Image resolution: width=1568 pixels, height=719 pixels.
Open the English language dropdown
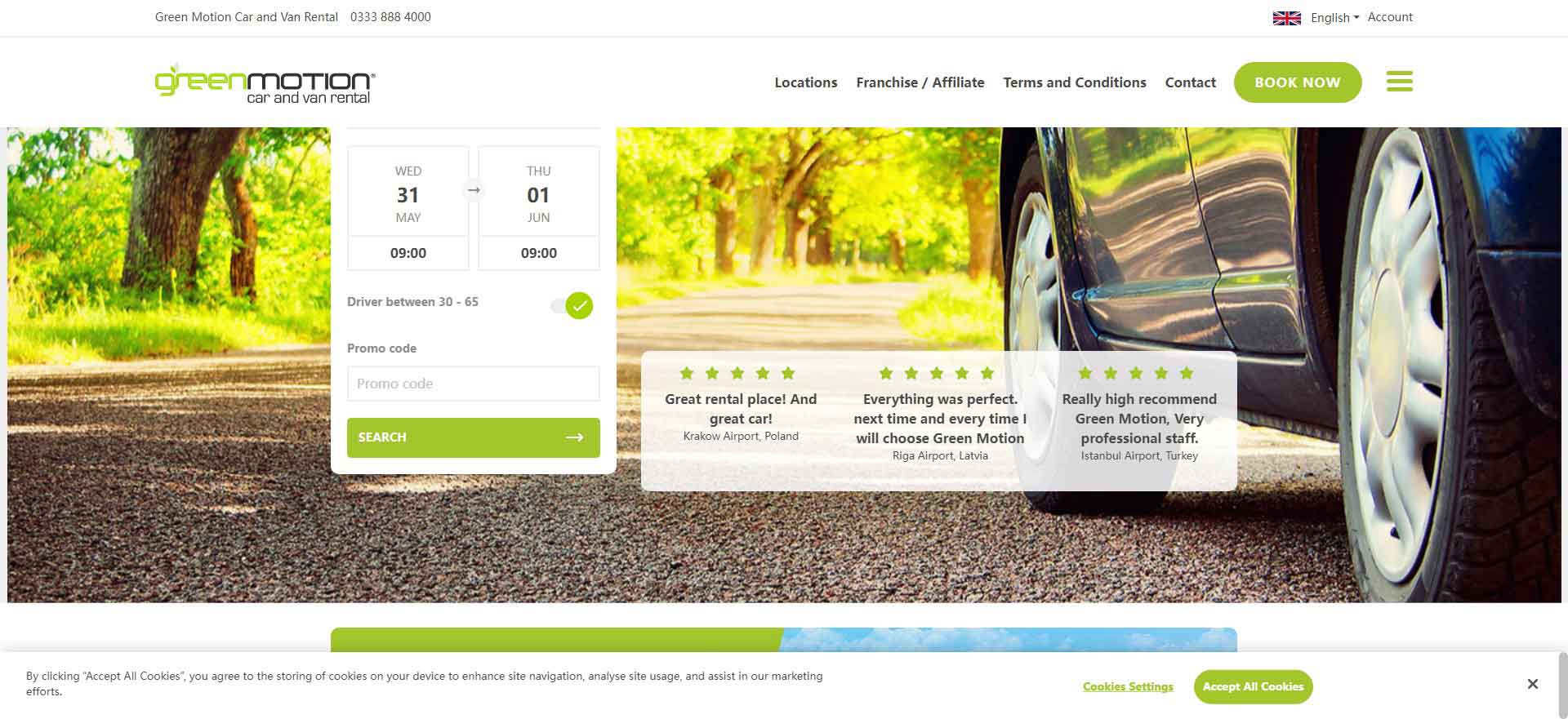(x=1334, y=17)
